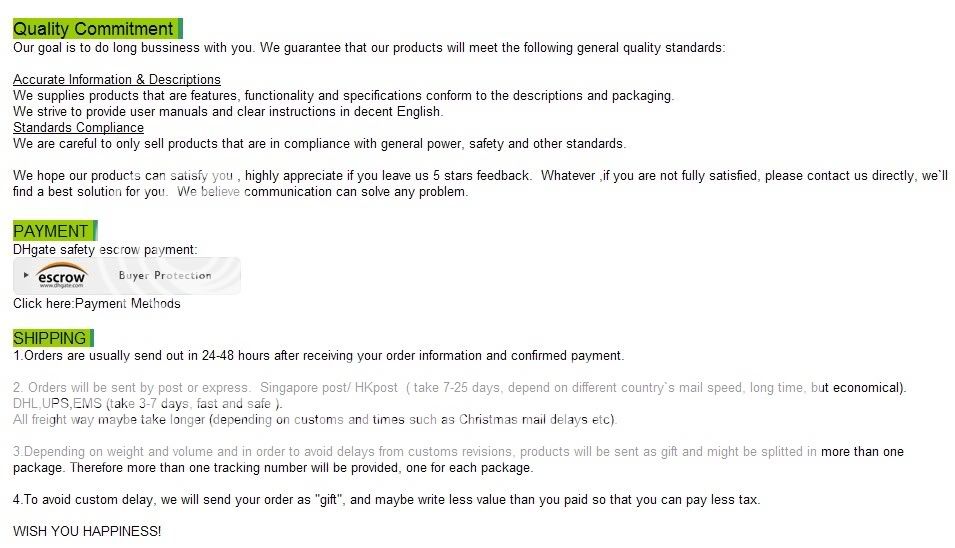Click the shipping point 1 about 24-48 hours
Screen dimensions: 955x548
coord(319,356)
